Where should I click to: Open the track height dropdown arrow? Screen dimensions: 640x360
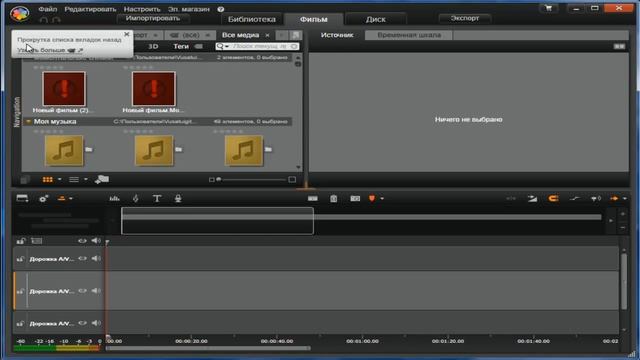pos(71,199)
